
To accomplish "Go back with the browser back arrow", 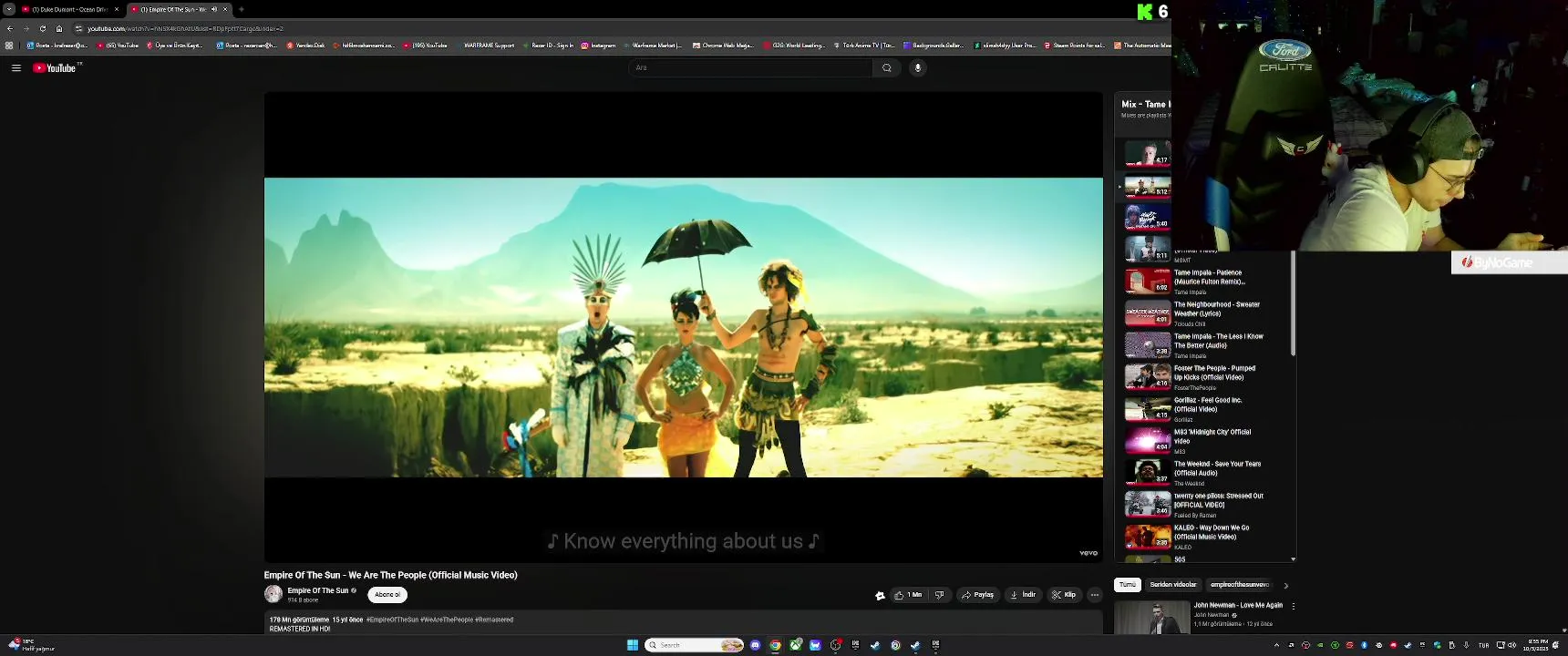I will (9, 28).
